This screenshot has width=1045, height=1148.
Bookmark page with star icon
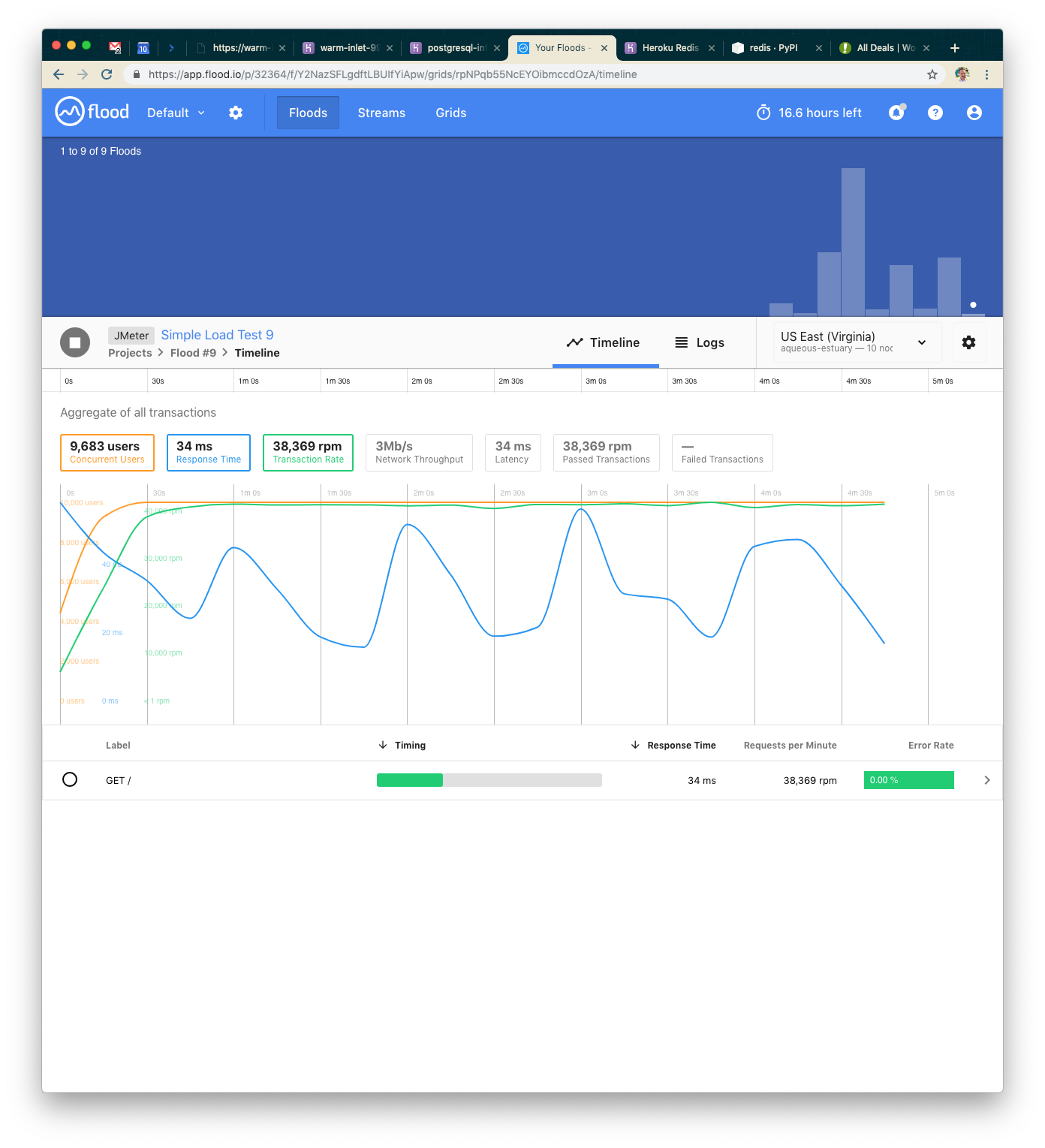tap(932, 74)
